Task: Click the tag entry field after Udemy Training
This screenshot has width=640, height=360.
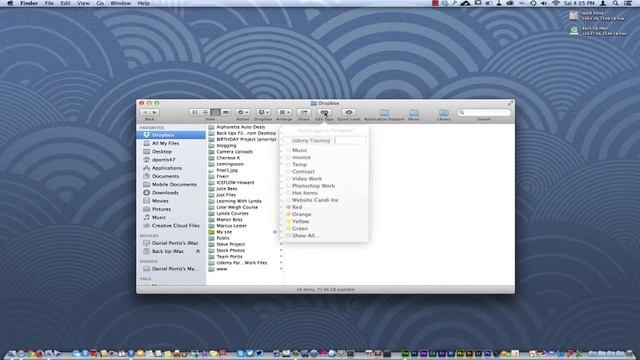Action: 350,140
